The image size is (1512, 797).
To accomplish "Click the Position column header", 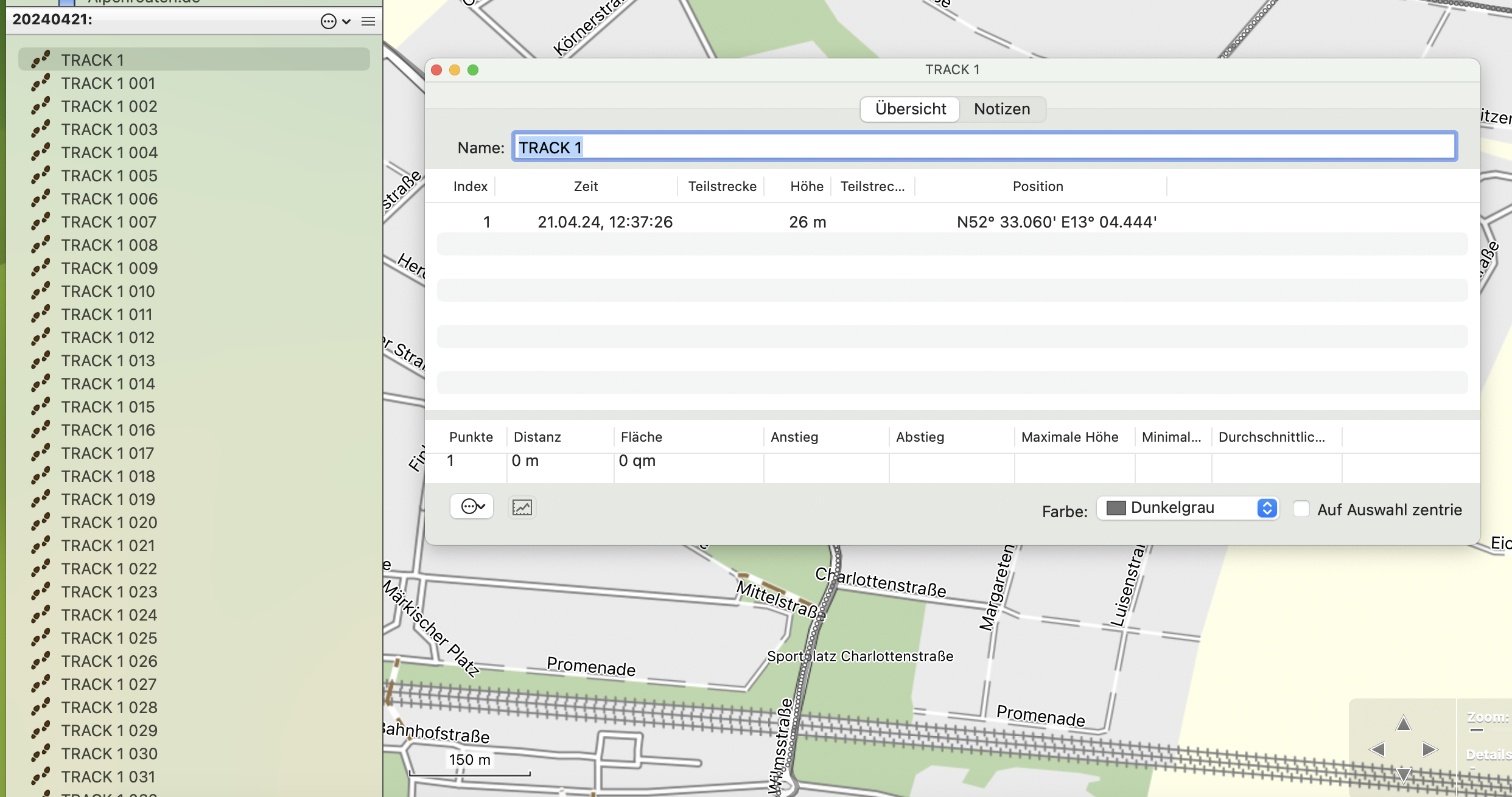I will point(1038,186).
